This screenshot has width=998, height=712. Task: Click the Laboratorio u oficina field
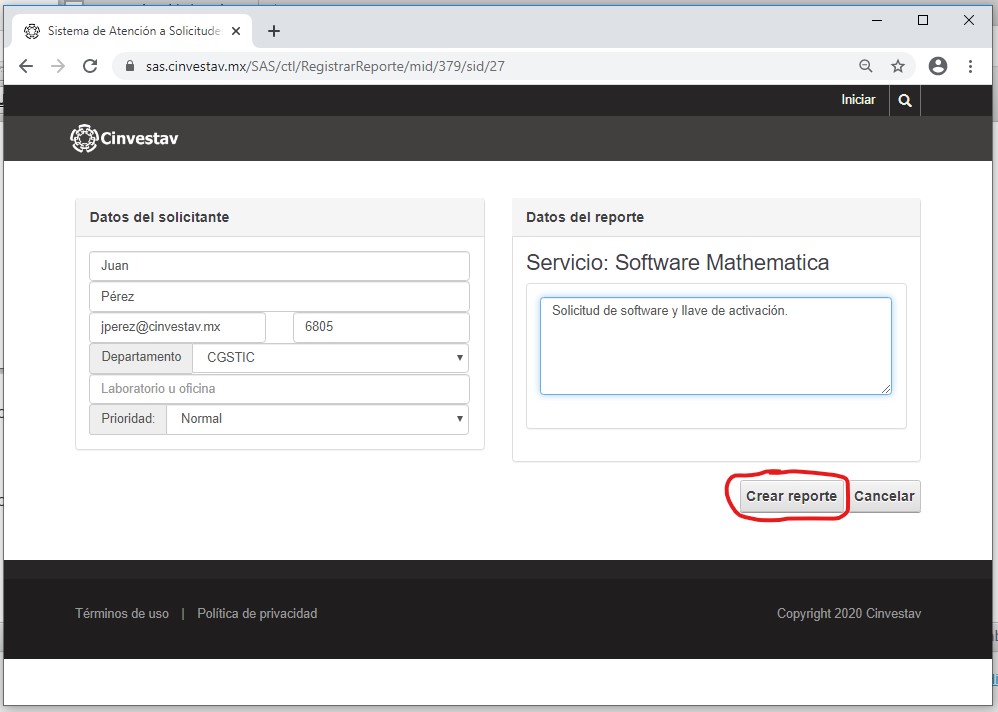[x=279, y=388]
